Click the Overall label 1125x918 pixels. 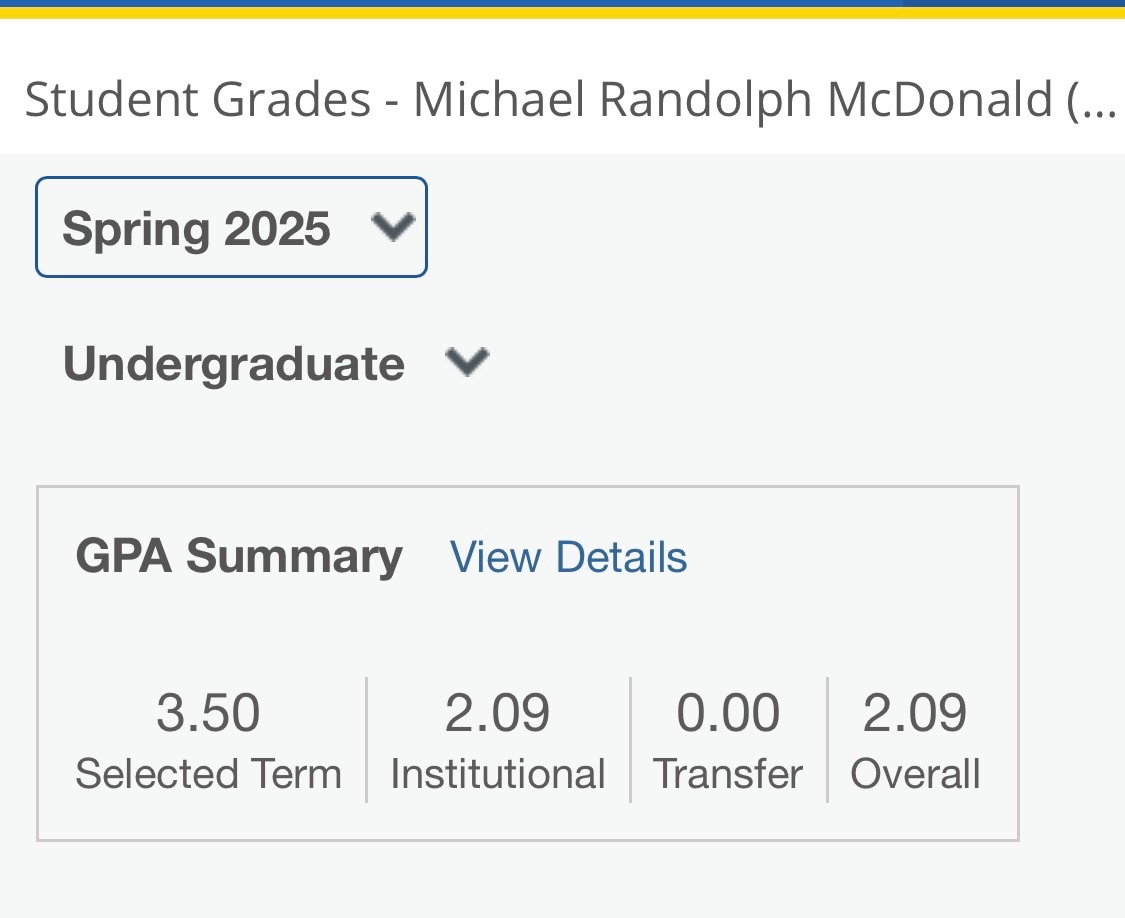tap(914, 774)
